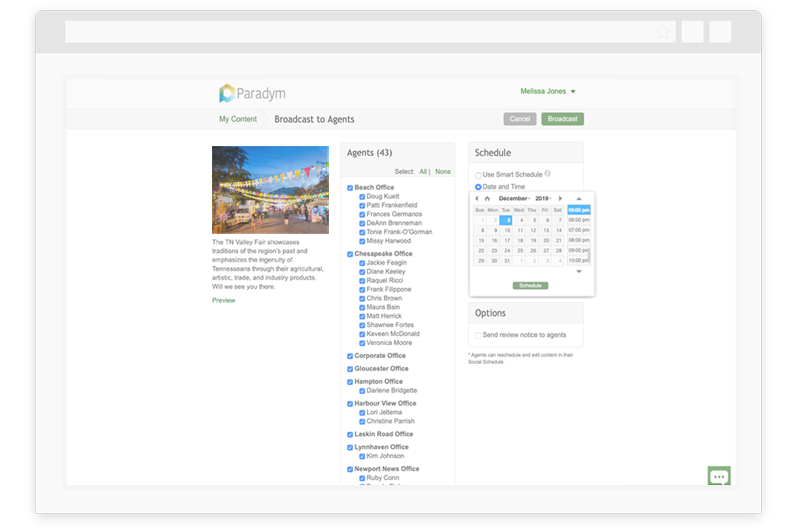The image size is (796, 531).
Task: Toggle Hampton Office checkbox
Action: [x=350, y=382]
